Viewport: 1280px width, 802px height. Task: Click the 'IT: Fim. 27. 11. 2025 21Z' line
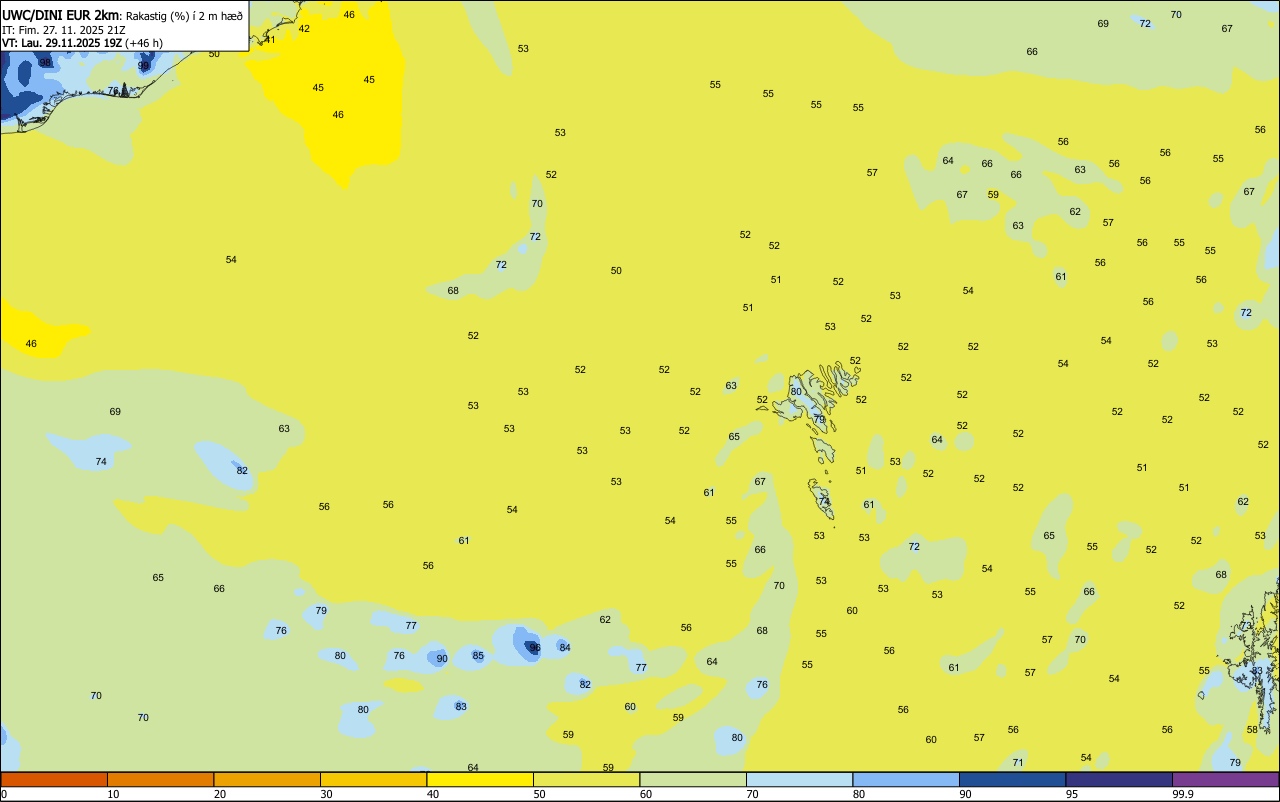click(64, 30)
